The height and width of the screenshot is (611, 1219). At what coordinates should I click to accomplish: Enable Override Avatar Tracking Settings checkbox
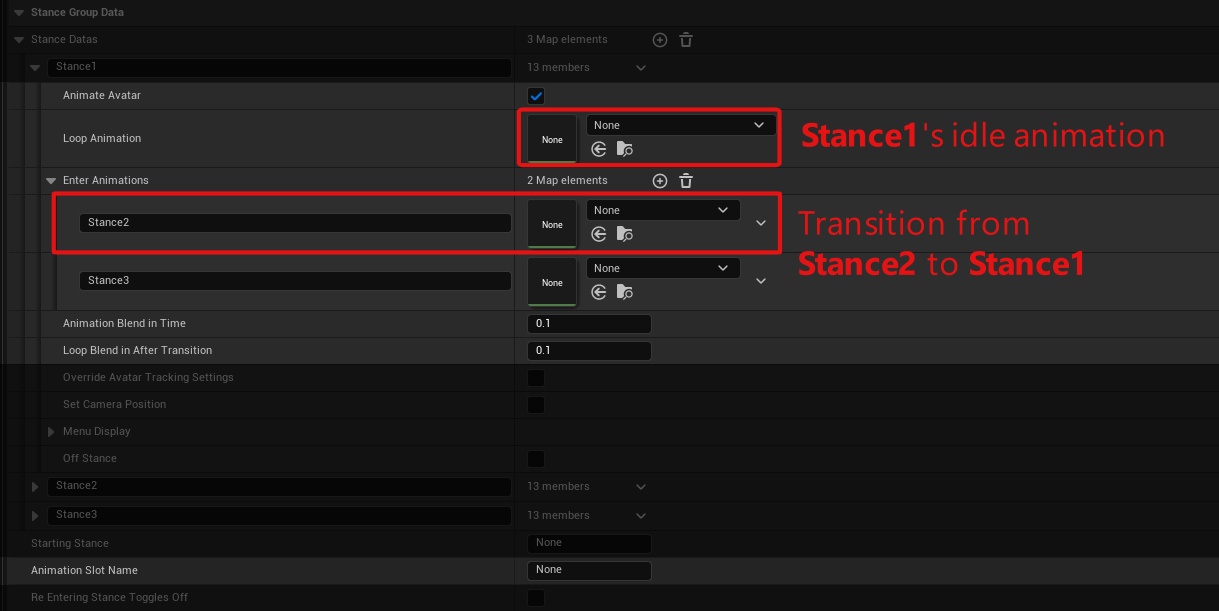[536, 378]
